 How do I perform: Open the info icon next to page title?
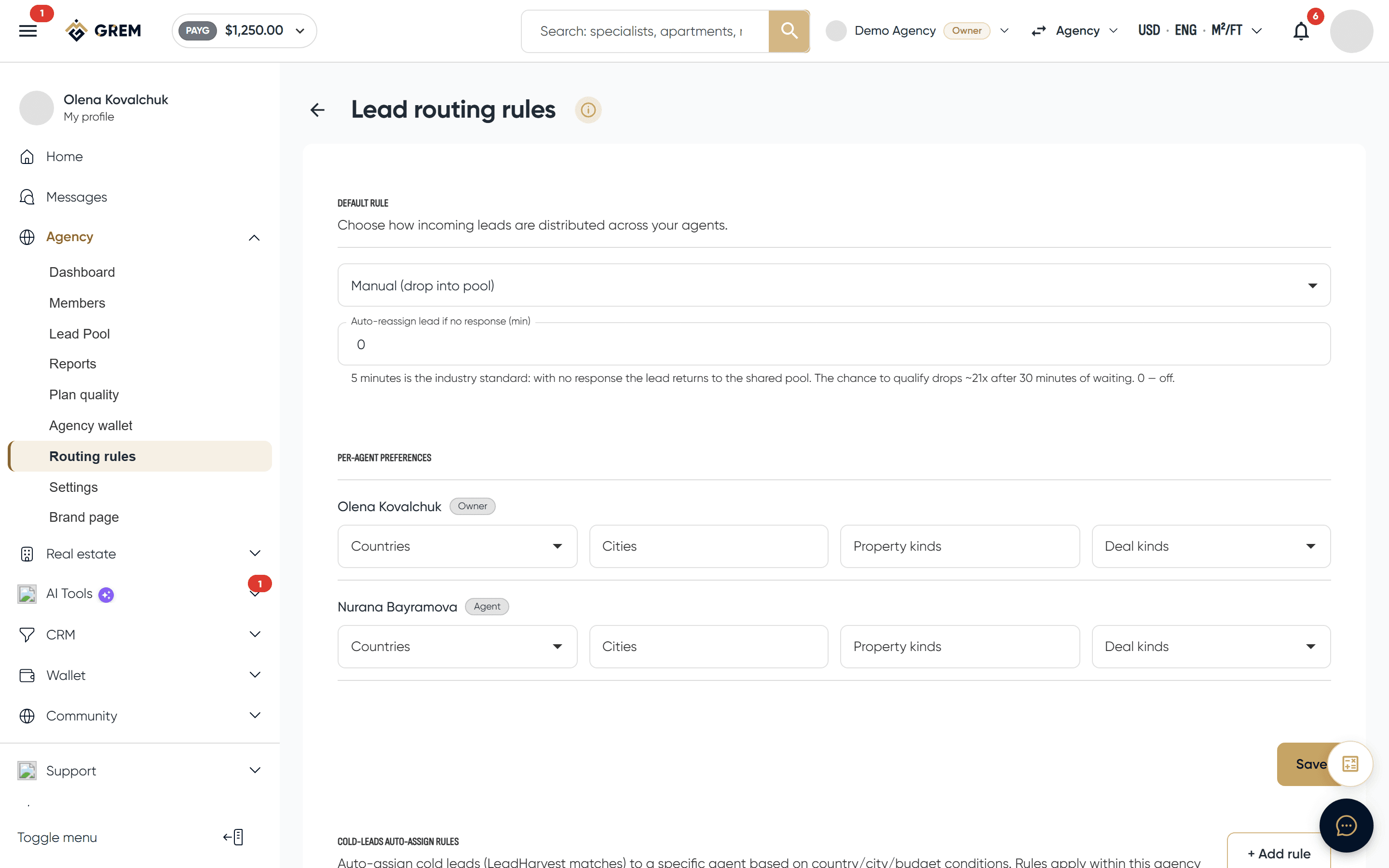tap(588, 109)
